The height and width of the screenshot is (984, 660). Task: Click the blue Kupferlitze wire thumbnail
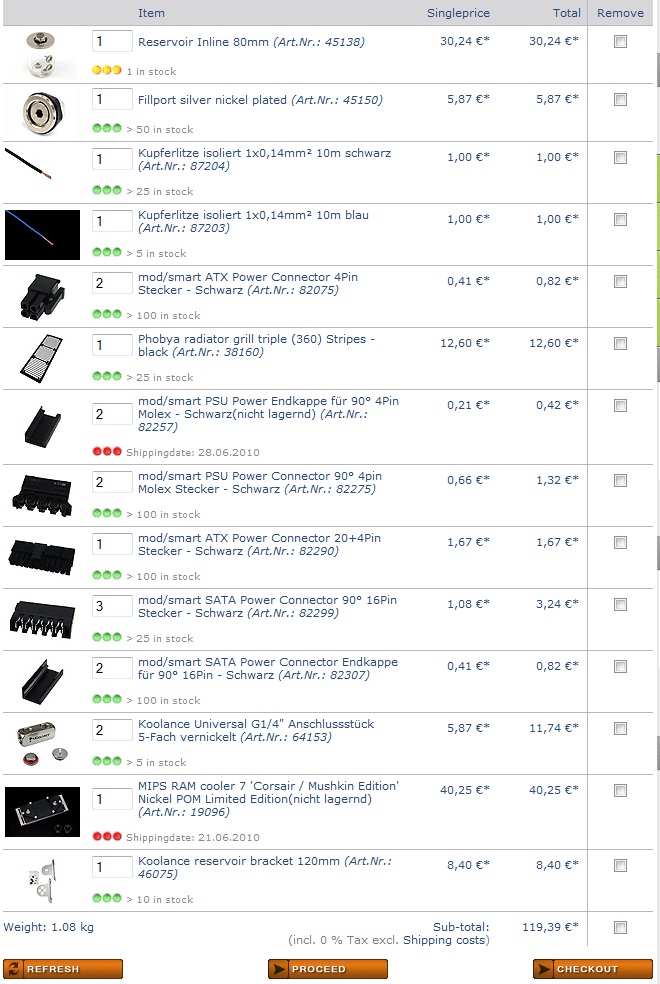[42, 235]
